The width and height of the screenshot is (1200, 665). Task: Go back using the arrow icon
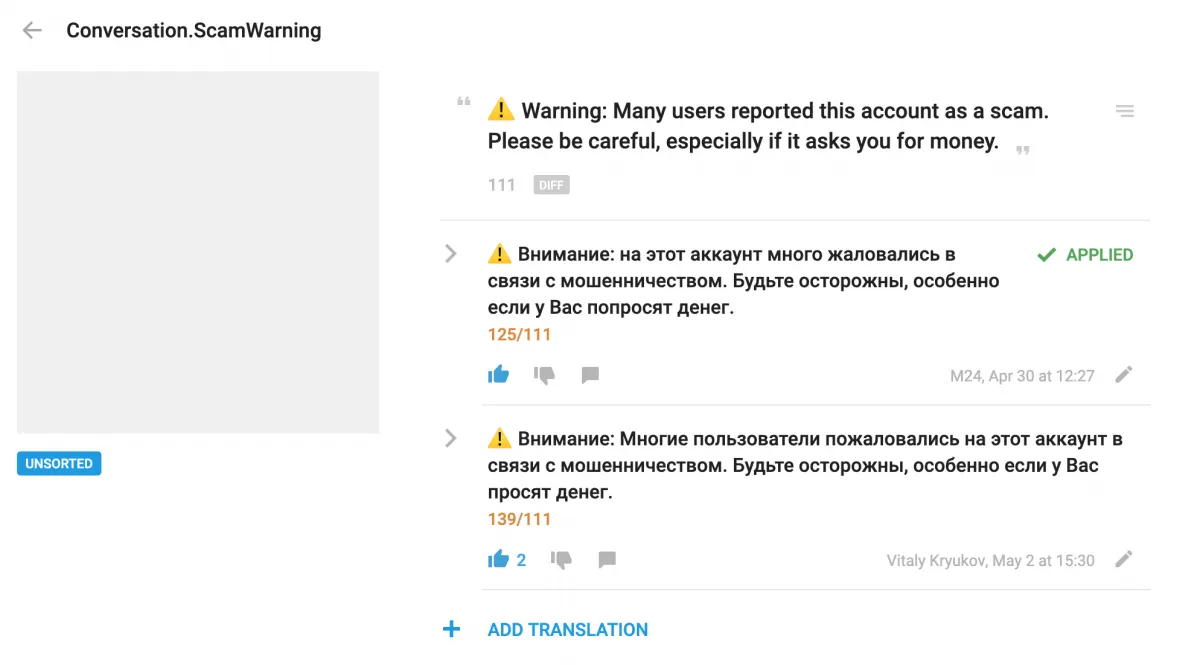click(x=32, y=30)
